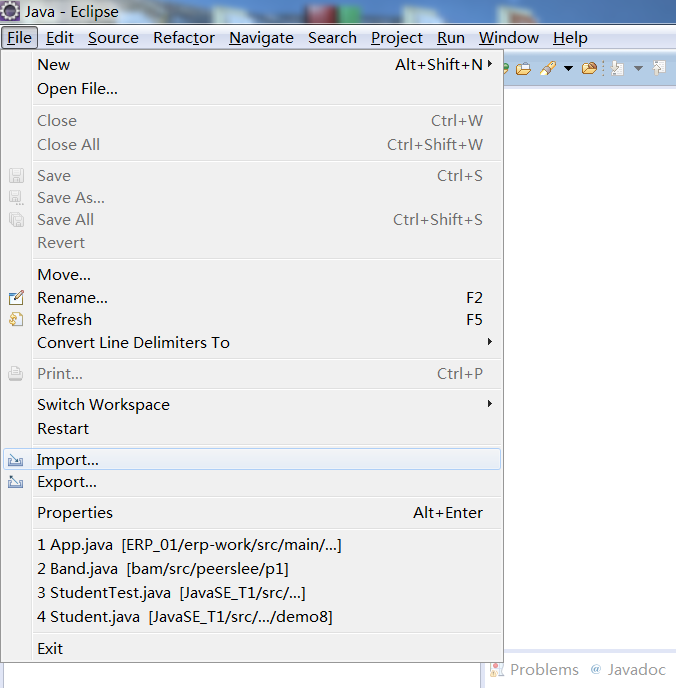This screenshot has width=676, height=688.
Task: Click the Import icon in menu
Action: (15, 460)
